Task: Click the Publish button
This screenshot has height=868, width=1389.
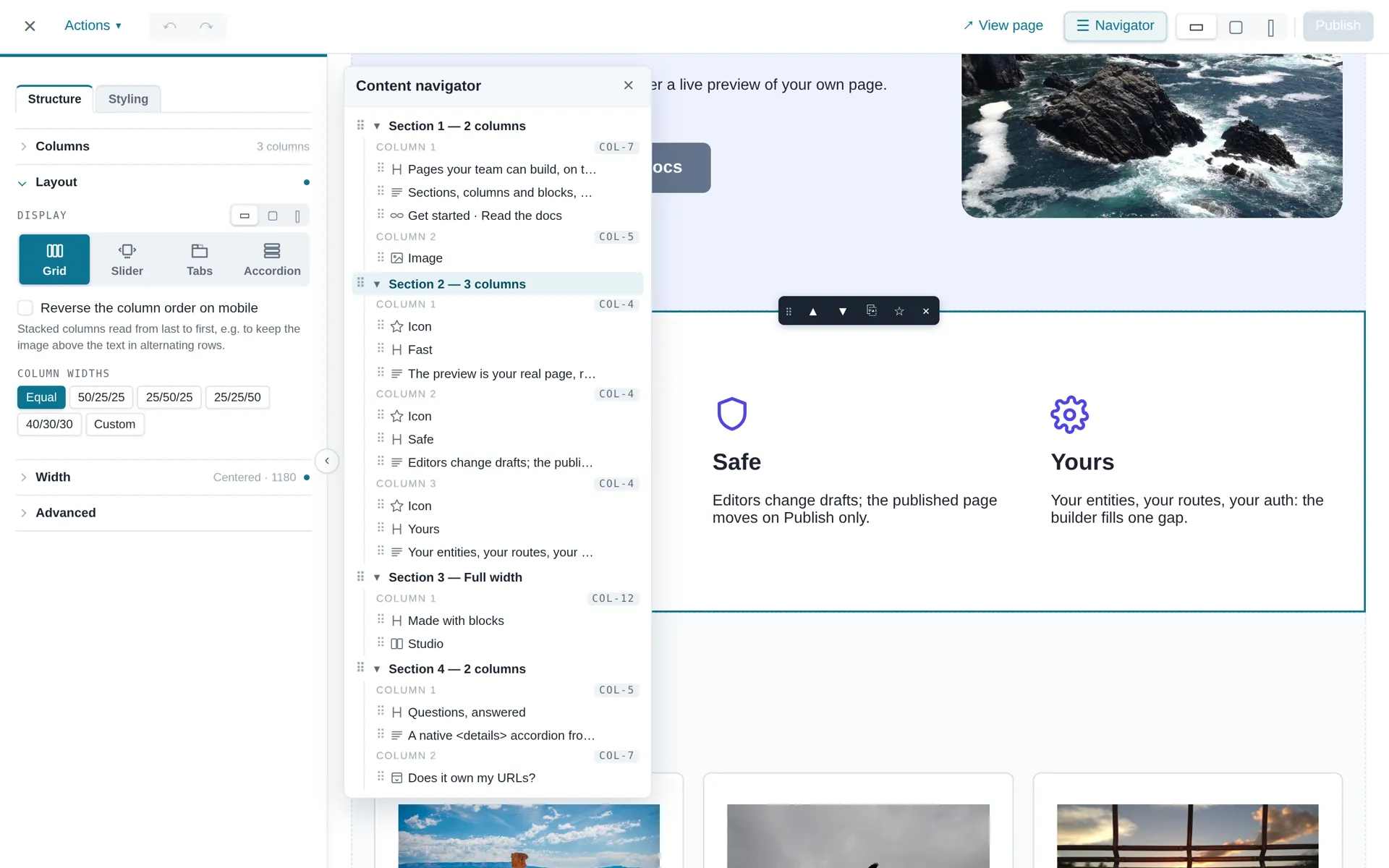Action: (1338, 26)
